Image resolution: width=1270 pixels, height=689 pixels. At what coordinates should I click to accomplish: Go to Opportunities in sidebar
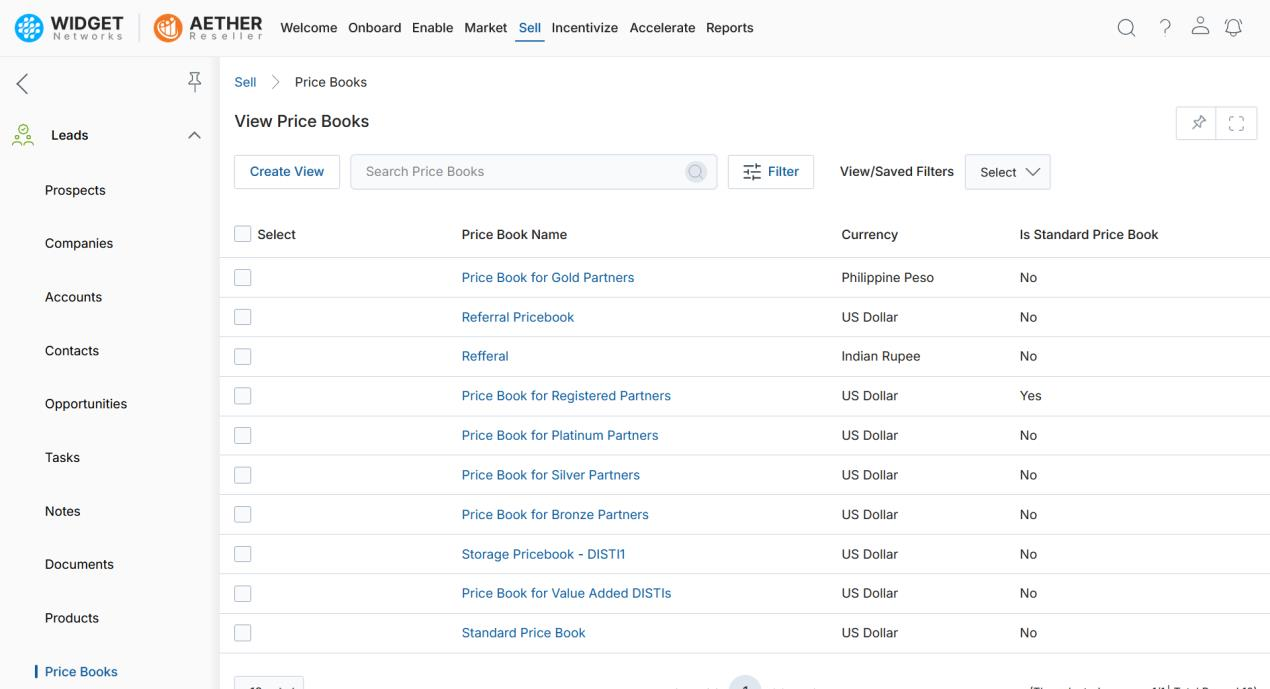86,404
